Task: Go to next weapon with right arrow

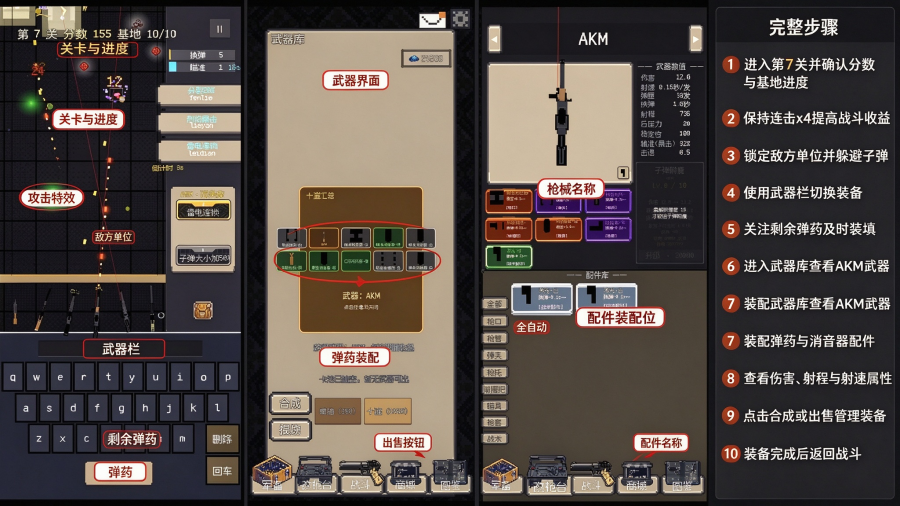Action: click(696, 39)
